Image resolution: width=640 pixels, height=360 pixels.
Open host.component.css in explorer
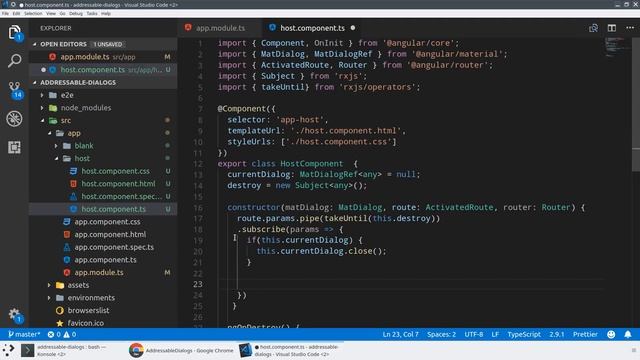(103, 171)
